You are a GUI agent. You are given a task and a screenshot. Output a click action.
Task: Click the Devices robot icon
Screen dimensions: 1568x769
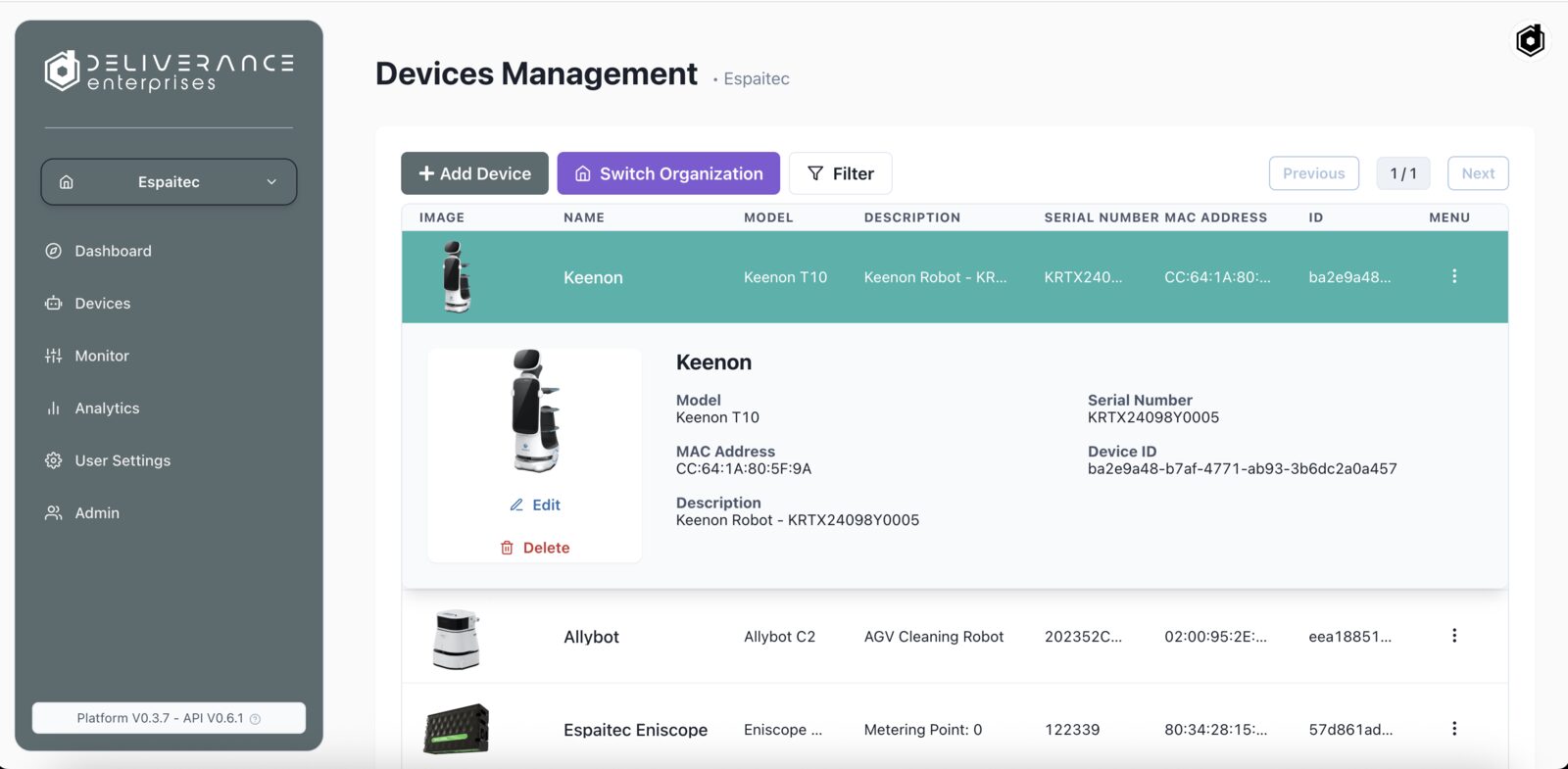54,304
